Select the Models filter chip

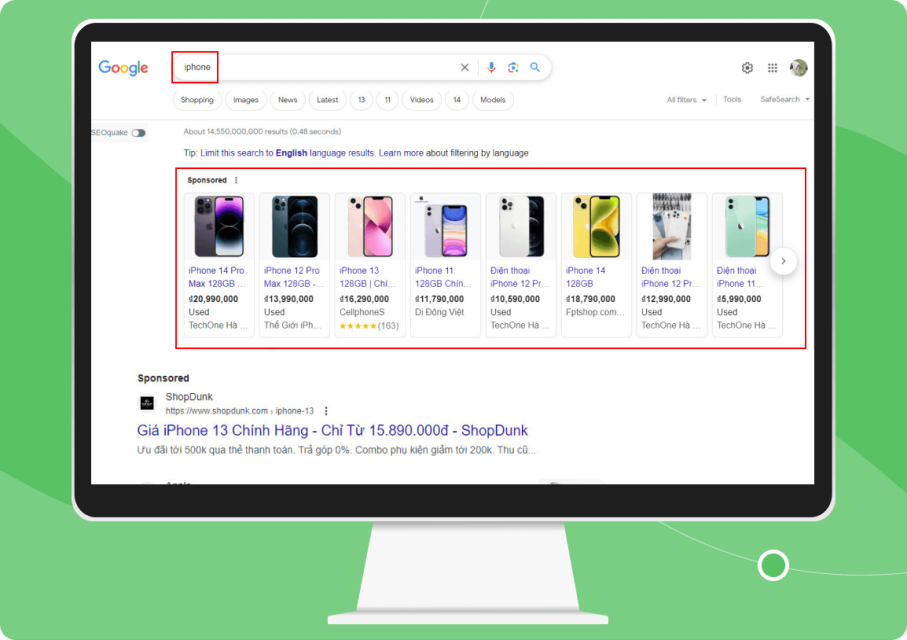(x=493, y=100)
